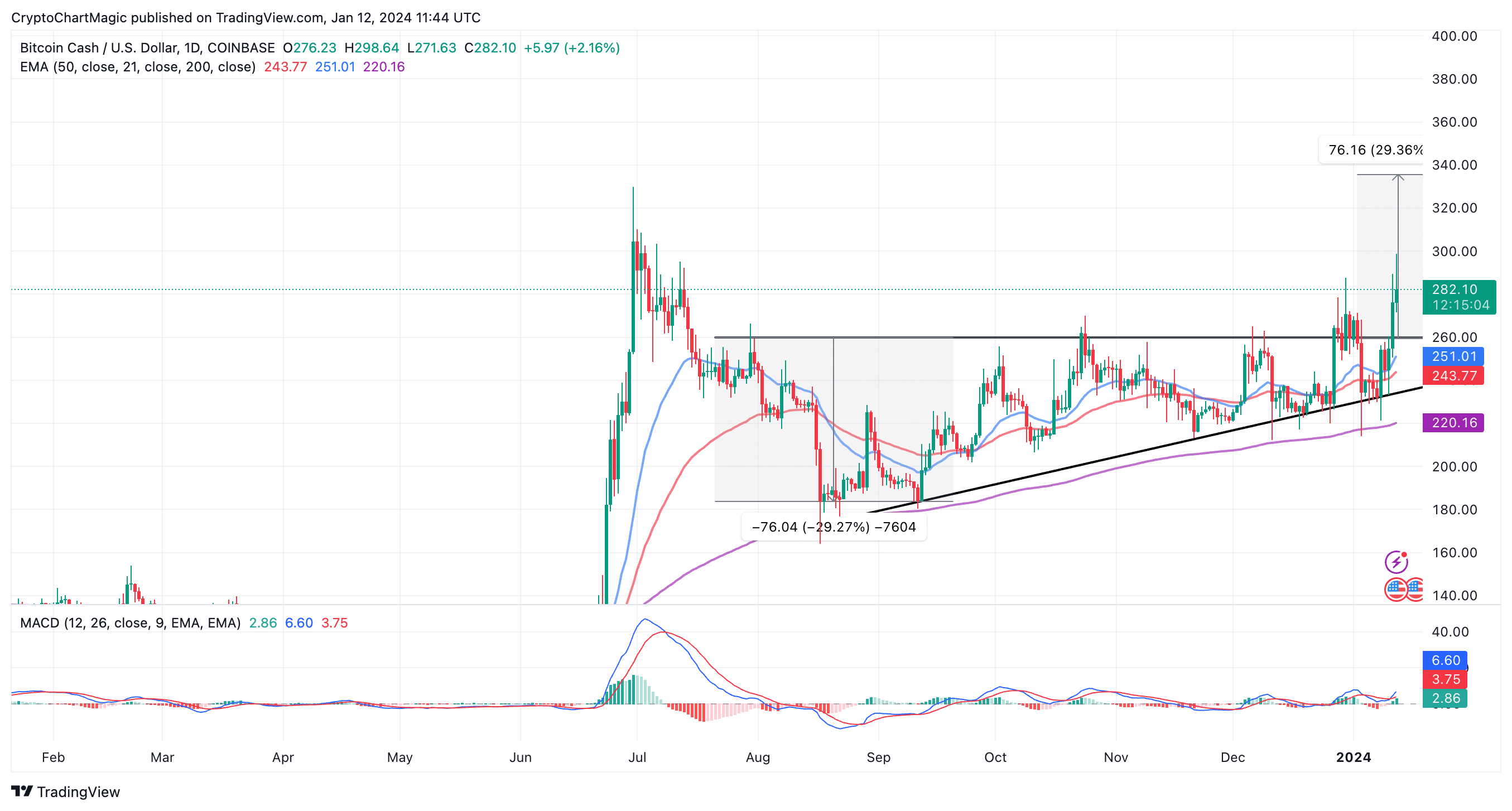Click the Jul month label on time axis
Screen dimensions: 1512x811
click(637, 757)
